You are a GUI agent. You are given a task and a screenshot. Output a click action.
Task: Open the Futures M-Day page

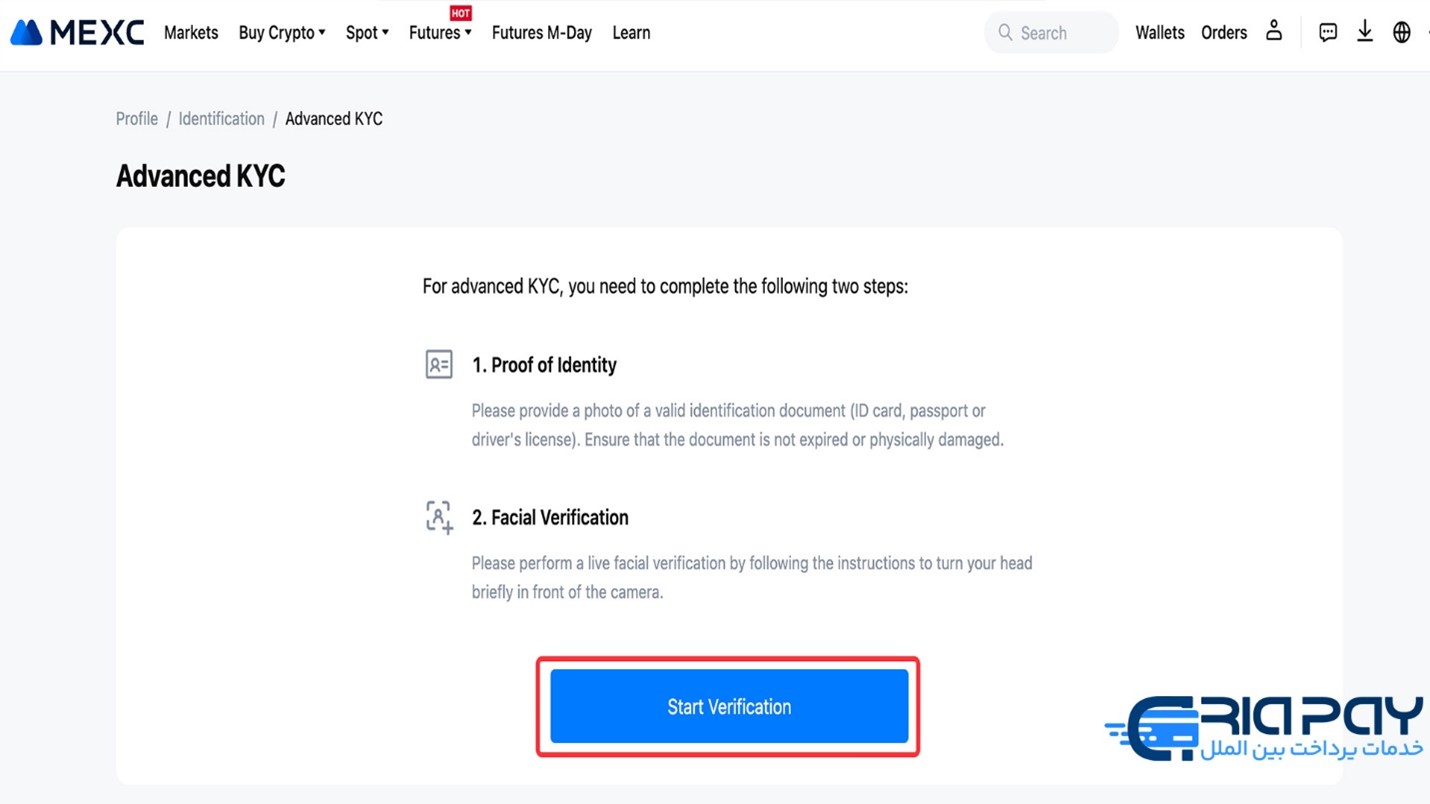point(542,33)
